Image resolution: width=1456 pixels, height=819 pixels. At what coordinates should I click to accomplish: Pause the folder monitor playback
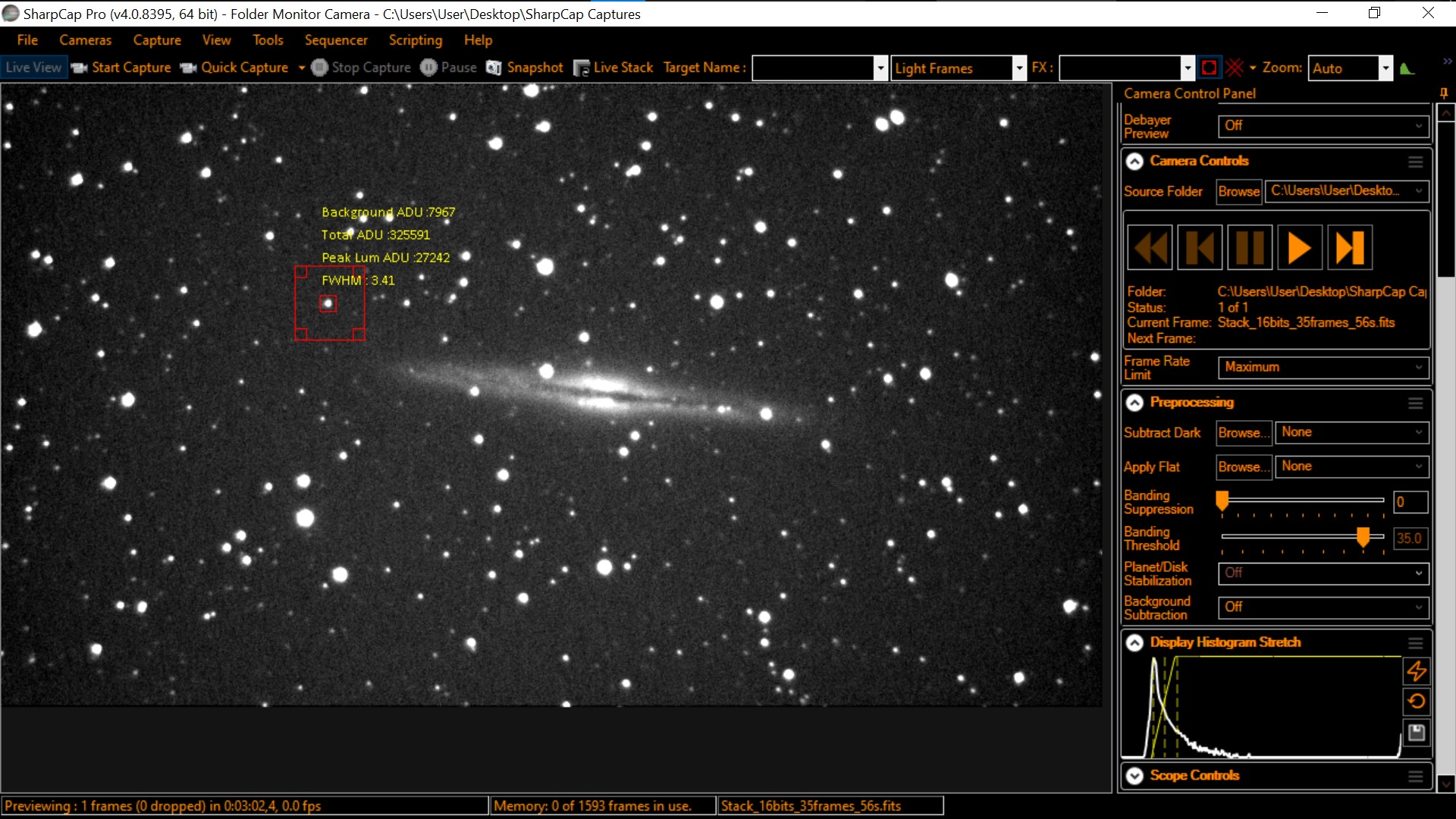pos(1250,247)
